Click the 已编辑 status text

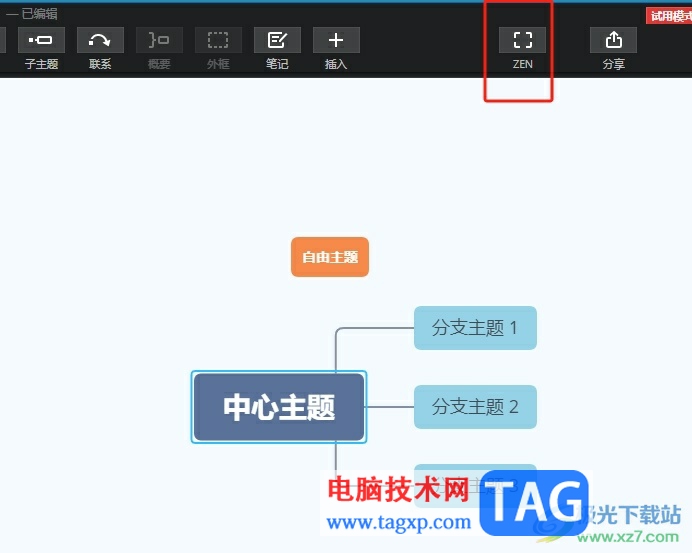pos(39,14)
